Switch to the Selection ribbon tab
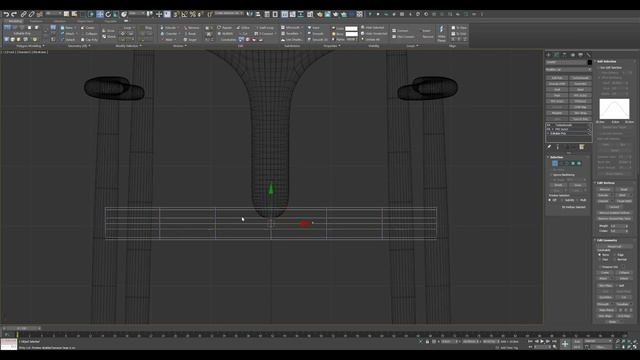 tap(60, 21)
